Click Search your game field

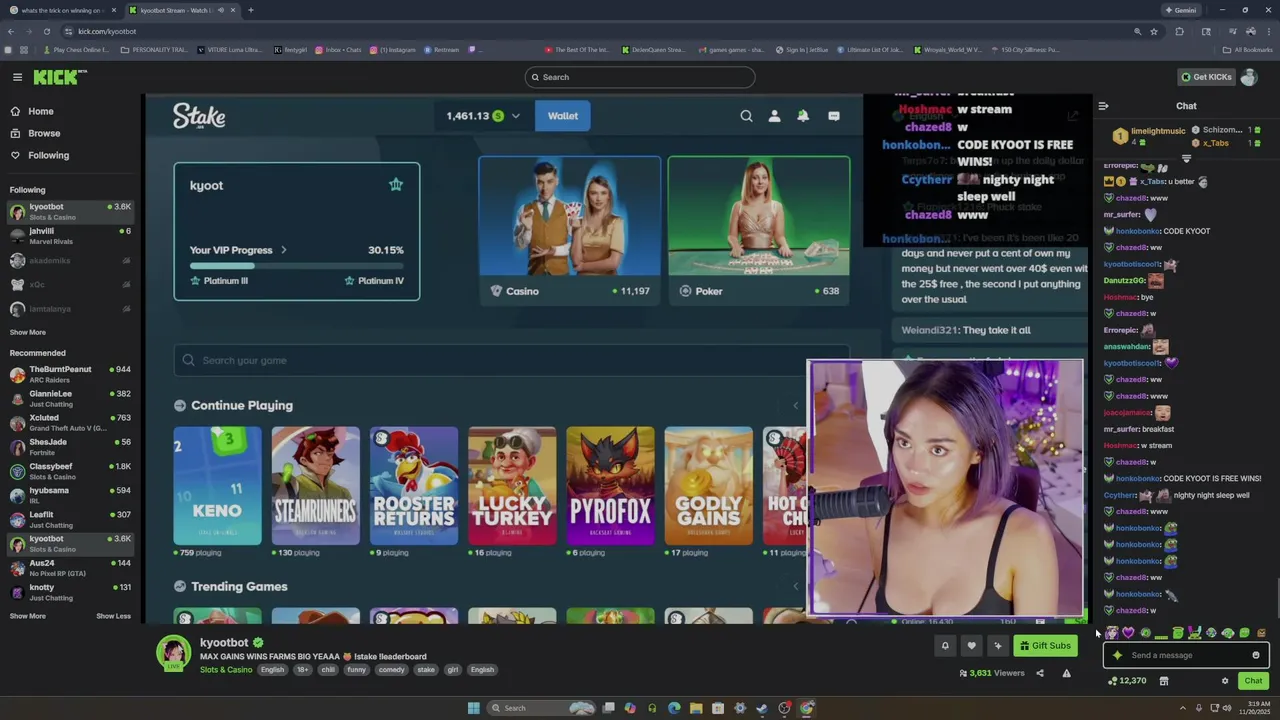(x=511, y=360)
